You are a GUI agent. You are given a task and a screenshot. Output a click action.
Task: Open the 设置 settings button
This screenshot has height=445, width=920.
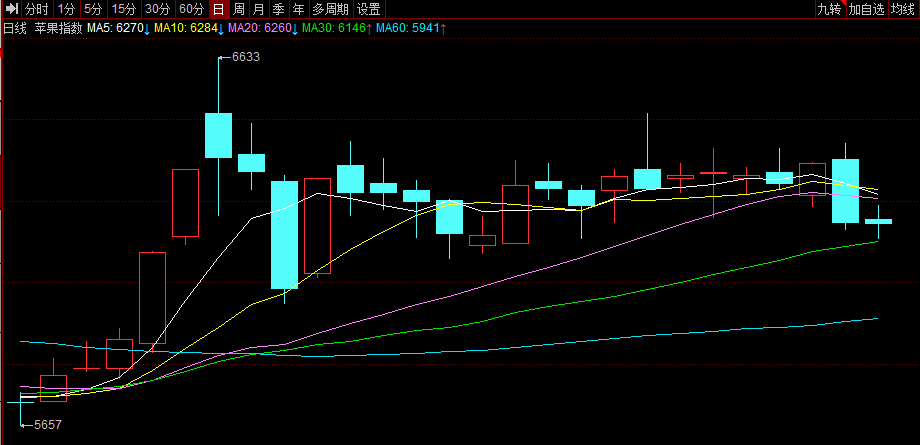pos(369,9)
